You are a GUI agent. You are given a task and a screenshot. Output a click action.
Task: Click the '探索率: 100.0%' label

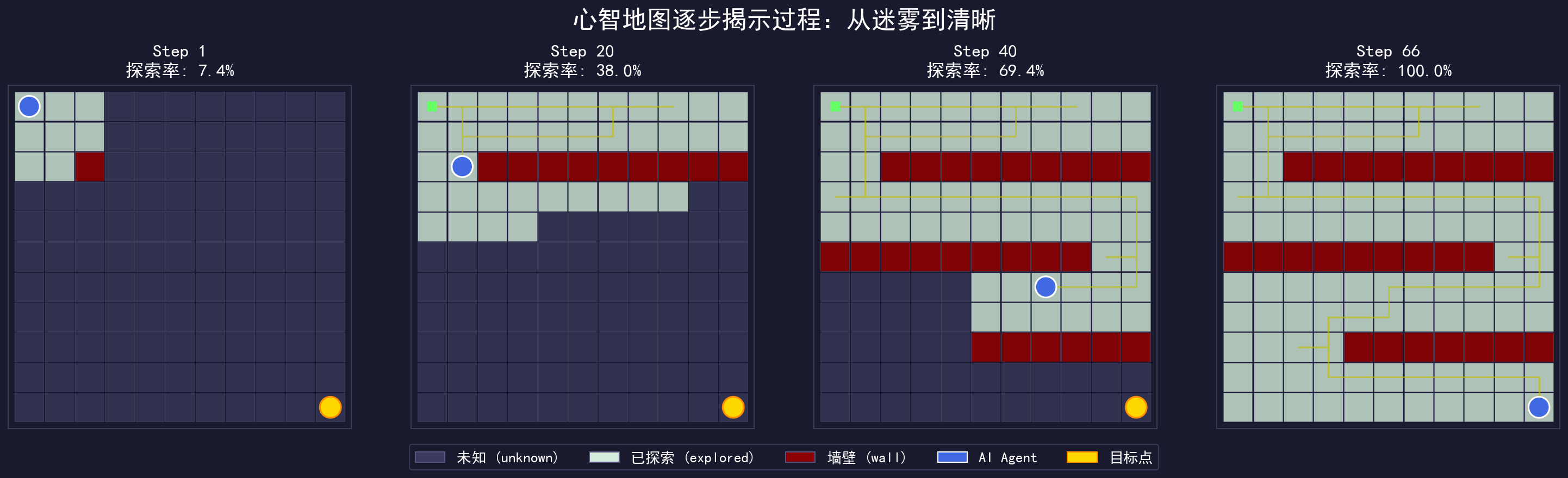[x=1389, y=71]
